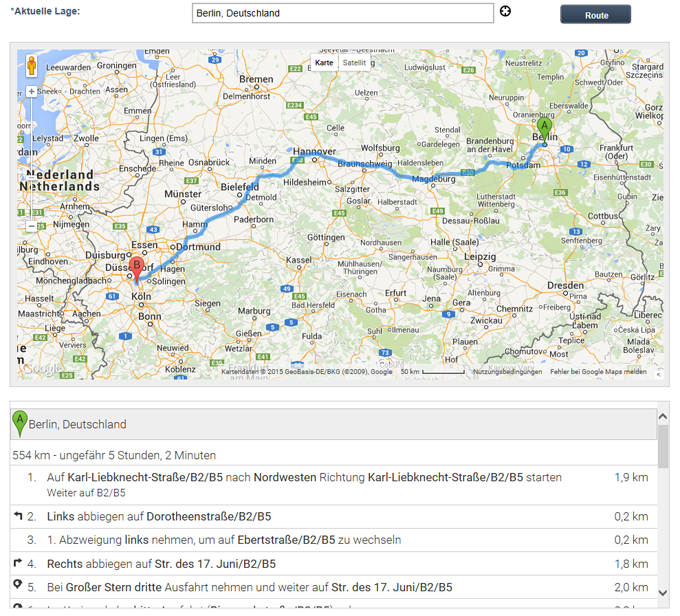
Task: Click the Google logo on the map
Action: (42, 369)
